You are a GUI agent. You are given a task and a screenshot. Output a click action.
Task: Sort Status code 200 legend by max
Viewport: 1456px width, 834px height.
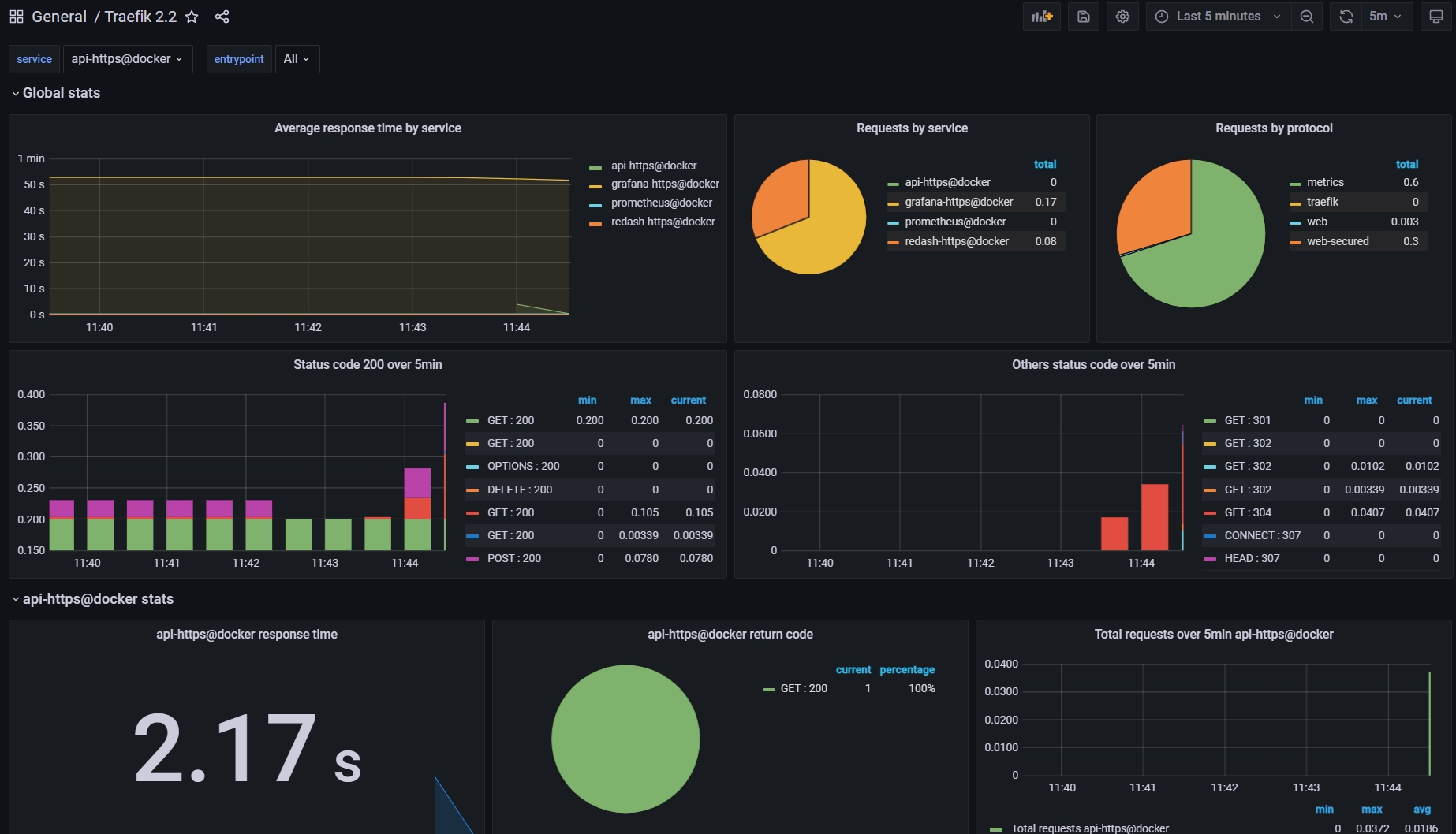tap(640, 400)
